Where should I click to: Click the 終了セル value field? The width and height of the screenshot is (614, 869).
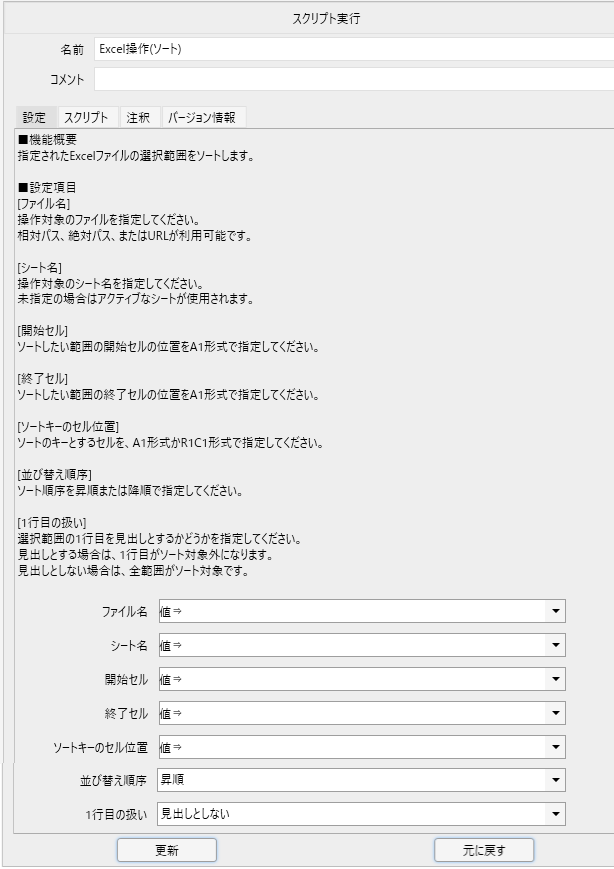pos(350,714)
